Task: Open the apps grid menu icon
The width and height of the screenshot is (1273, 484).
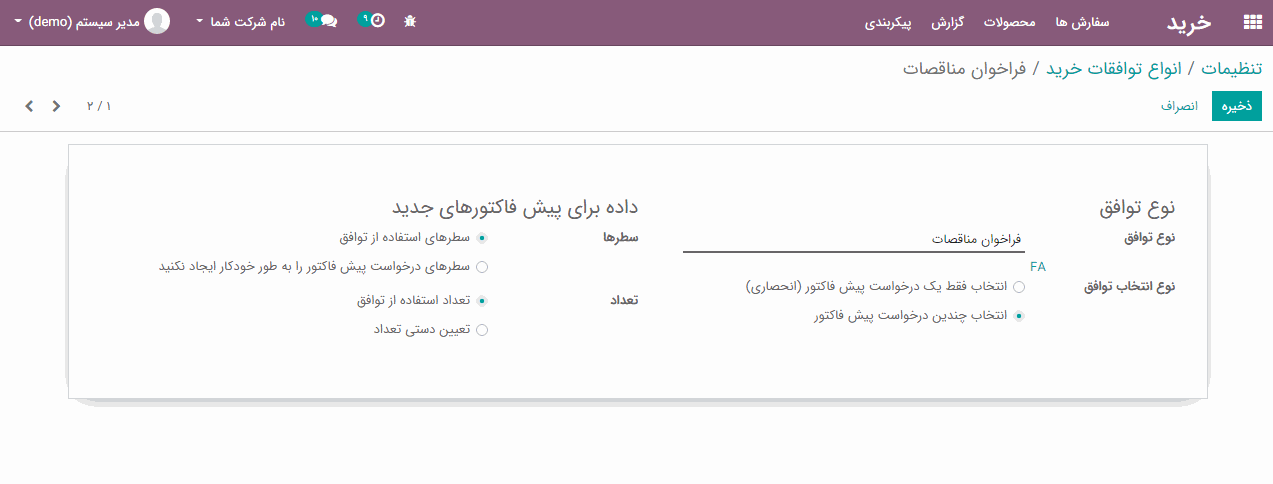Action: coord(1251,22)
